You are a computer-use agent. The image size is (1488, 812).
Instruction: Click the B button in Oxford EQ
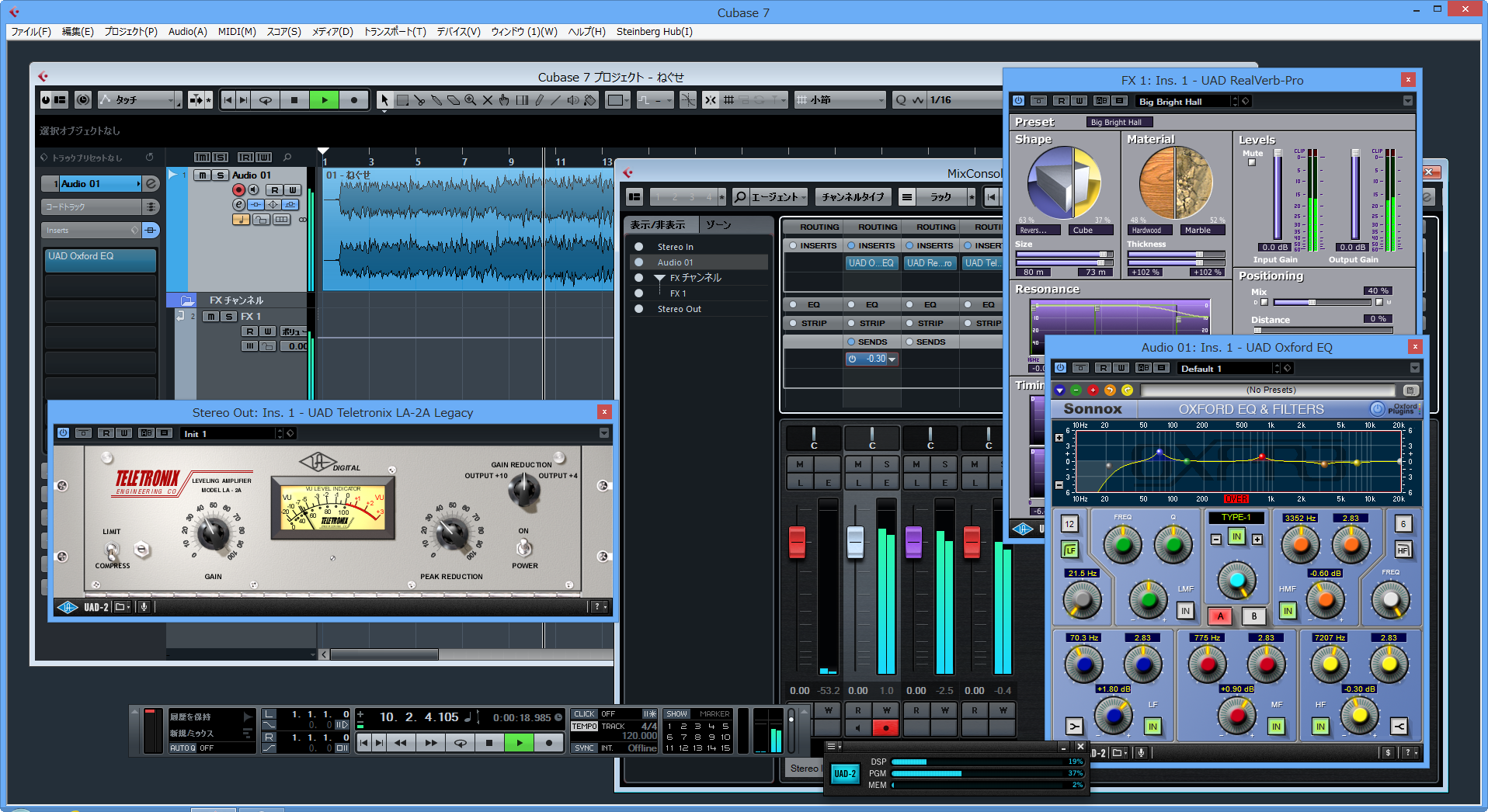pos(1253,616)
